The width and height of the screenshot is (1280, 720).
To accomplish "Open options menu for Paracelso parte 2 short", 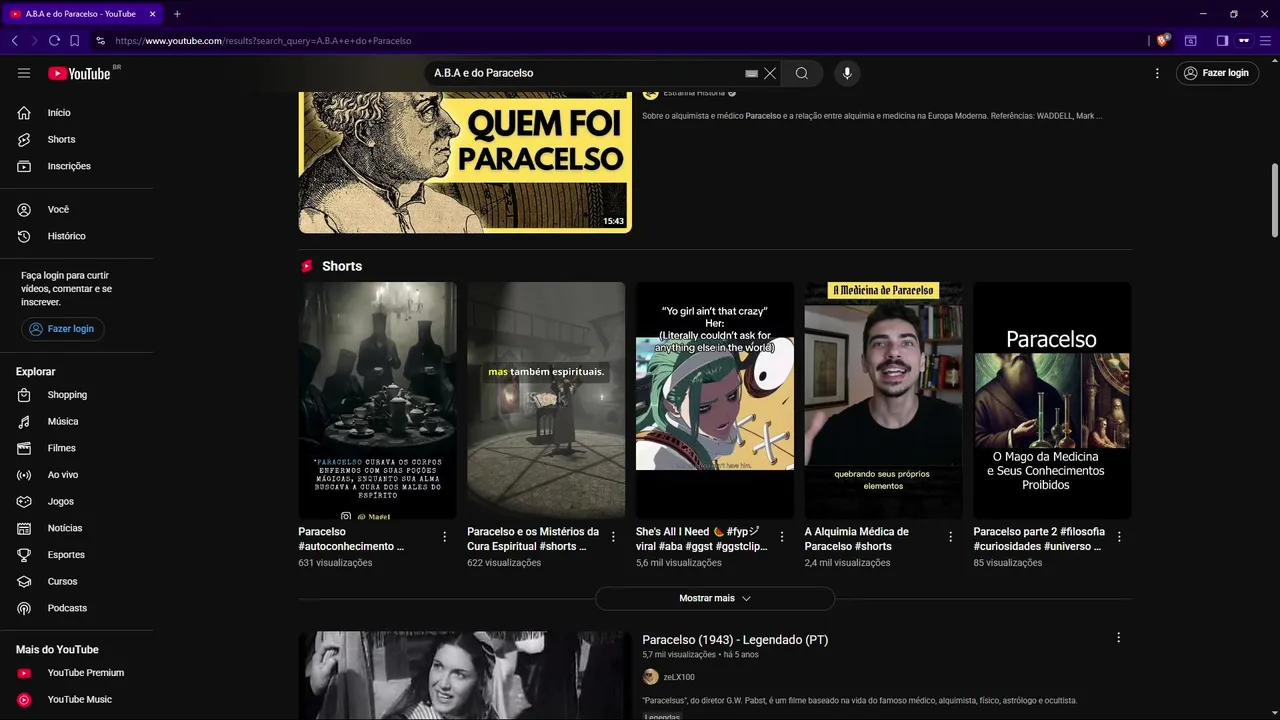I will (1119, 537).
